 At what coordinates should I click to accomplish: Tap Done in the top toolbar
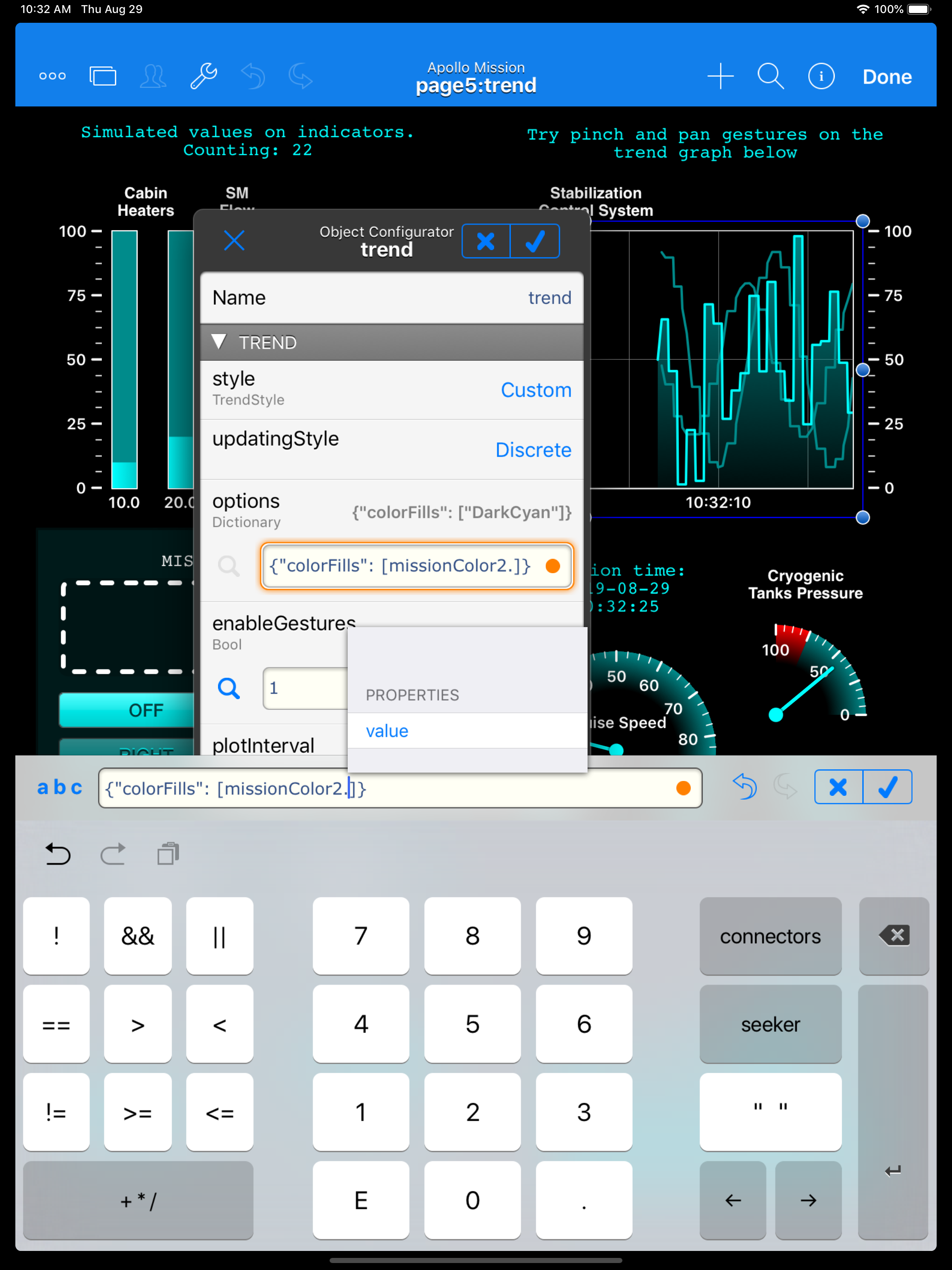point(887,77)
